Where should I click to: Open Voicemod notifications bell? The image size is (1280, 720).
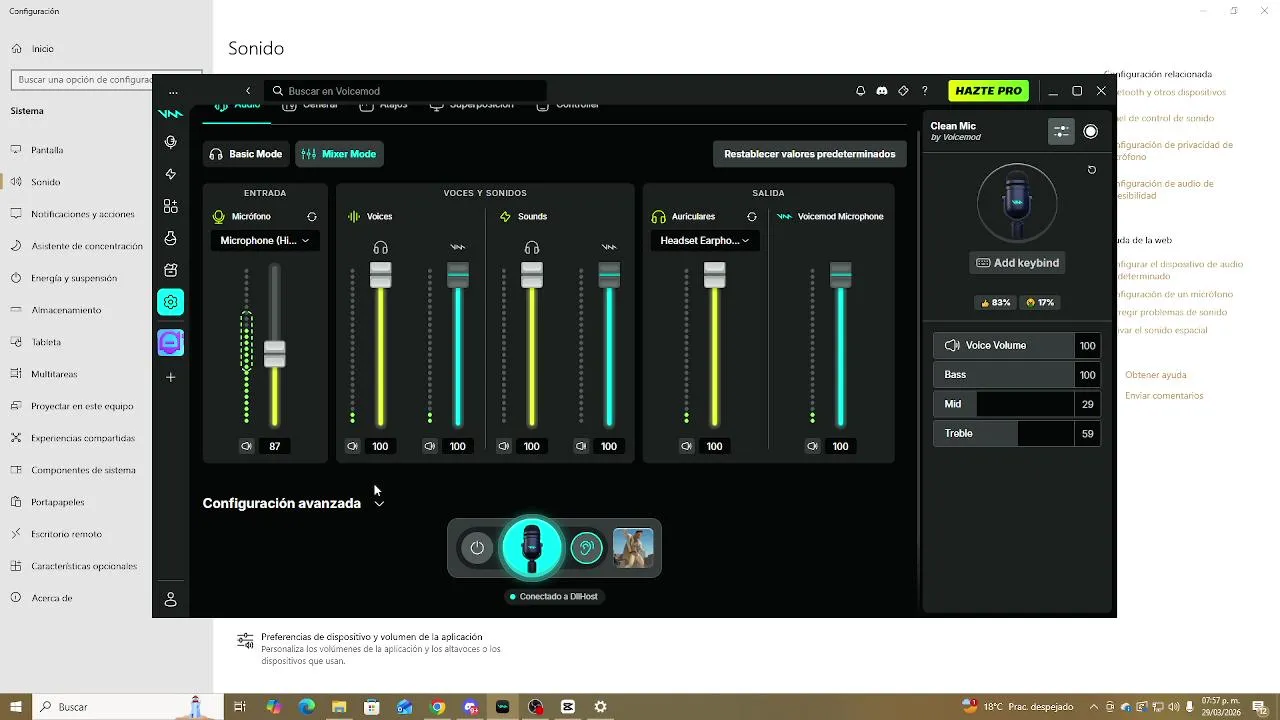pos(860,91)
